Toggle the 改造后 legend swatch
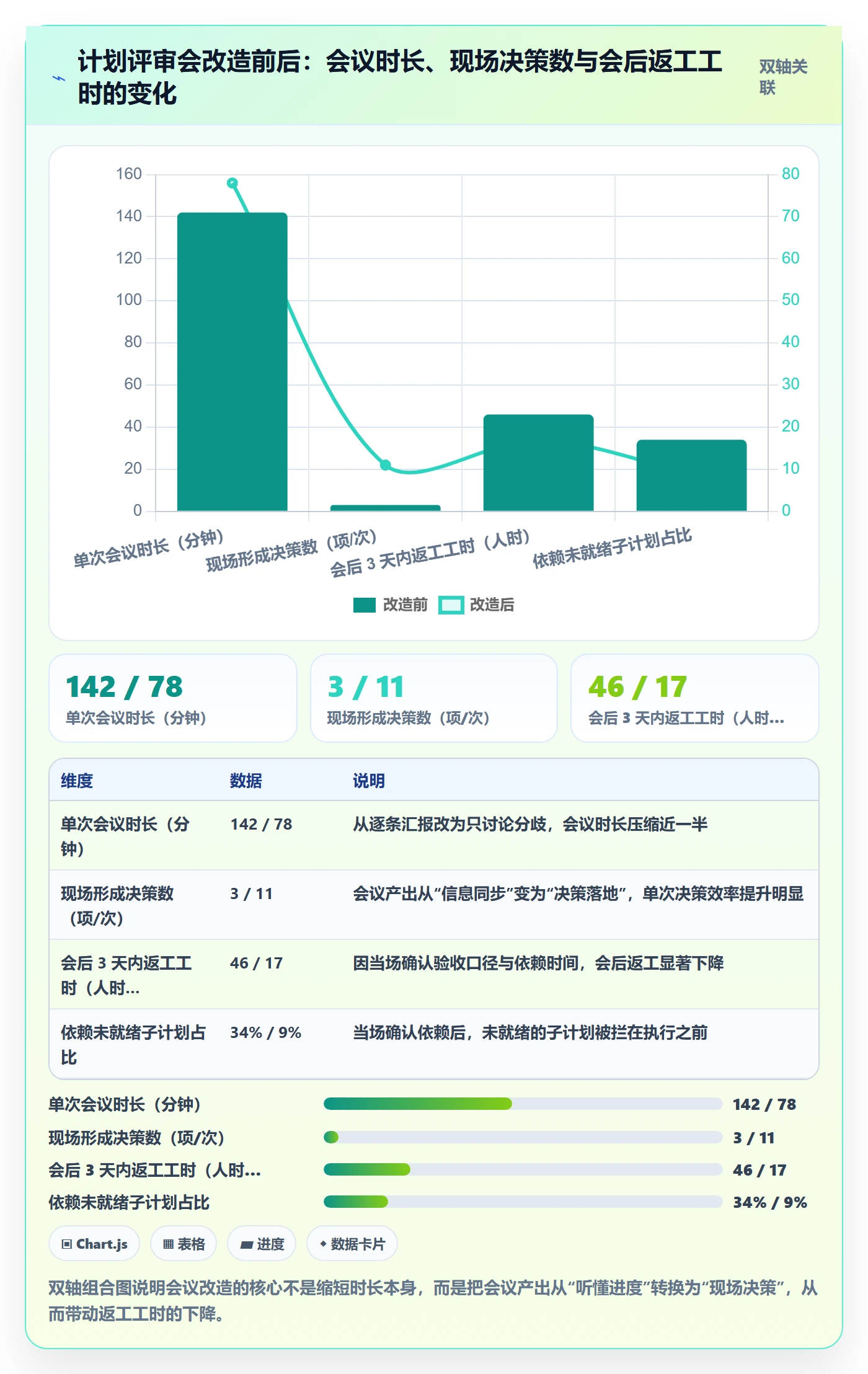 (x=451, y=605)
